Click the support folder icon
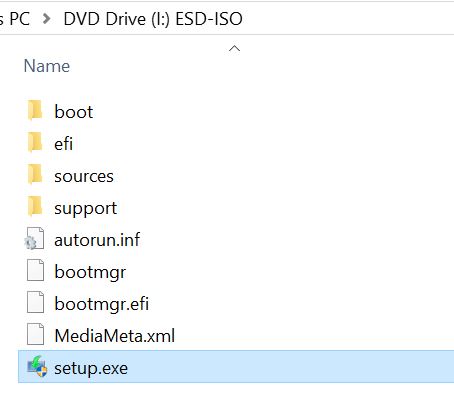This screenshot has height=416, width=454. pyautogui.click(x=35, y=206)
